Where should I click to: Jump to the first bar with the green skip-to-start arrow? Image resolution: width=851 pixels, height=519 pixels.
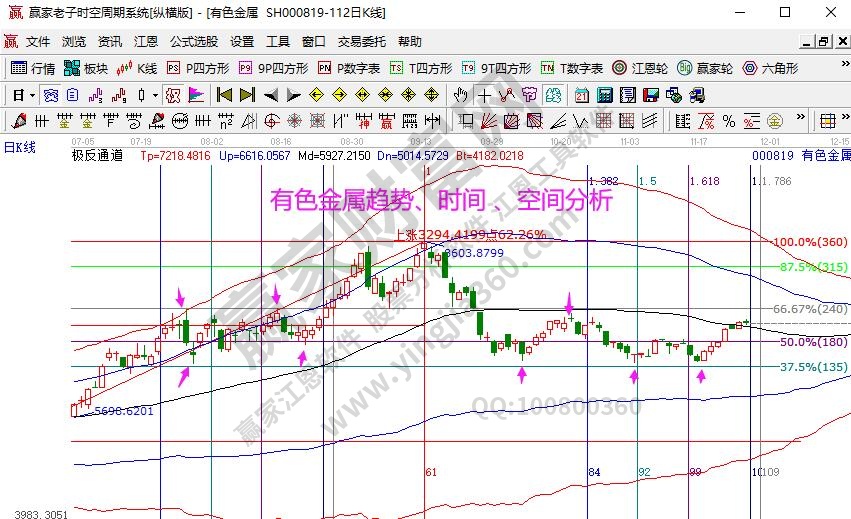224,95
